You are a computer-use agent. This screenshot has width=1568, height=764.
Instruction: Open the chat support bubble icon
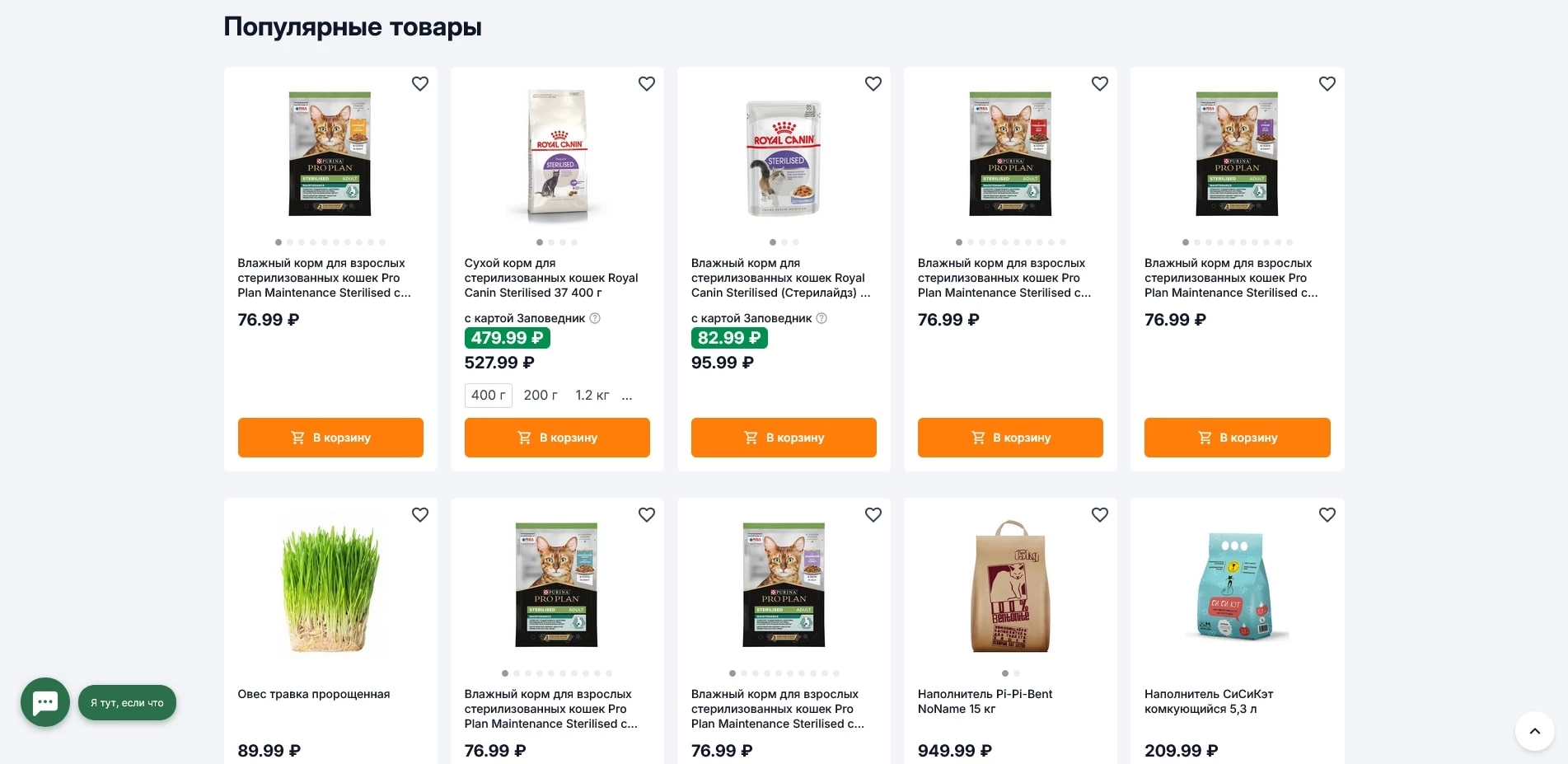coord(45,702)
